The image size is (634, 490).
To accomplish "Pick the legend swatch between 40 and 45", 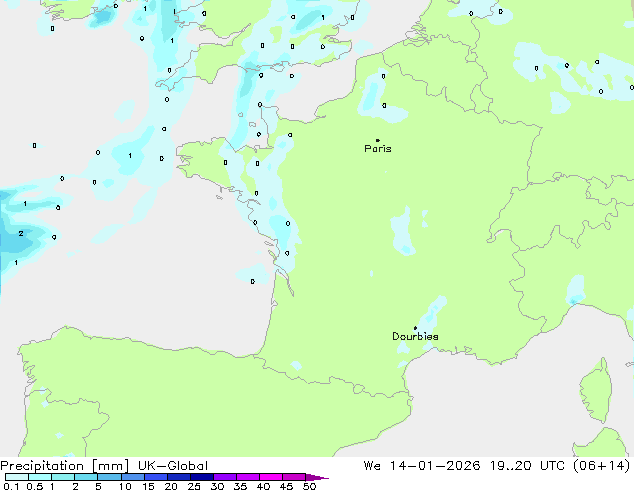I will [271, 477].
